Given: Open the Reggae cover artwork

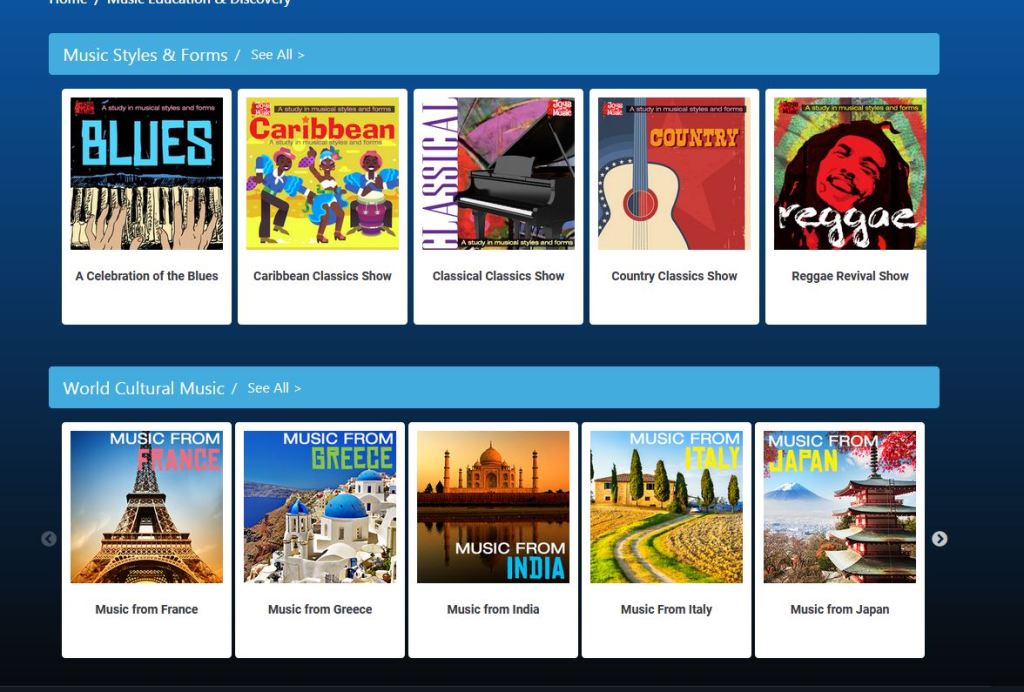Looking at the screenshot, I should coord(849,173).
